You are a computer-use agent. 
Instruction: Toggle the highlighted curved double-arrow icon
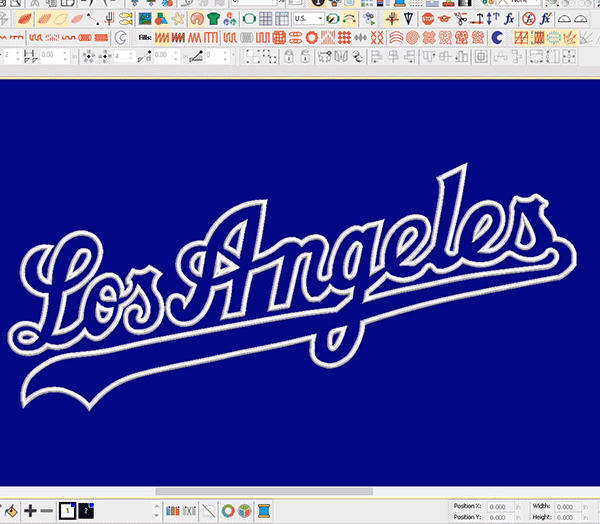coord(349,19)
